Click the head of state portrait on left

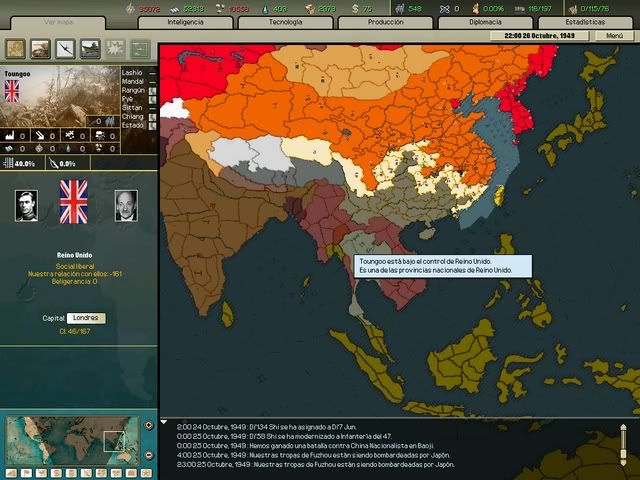26,205
